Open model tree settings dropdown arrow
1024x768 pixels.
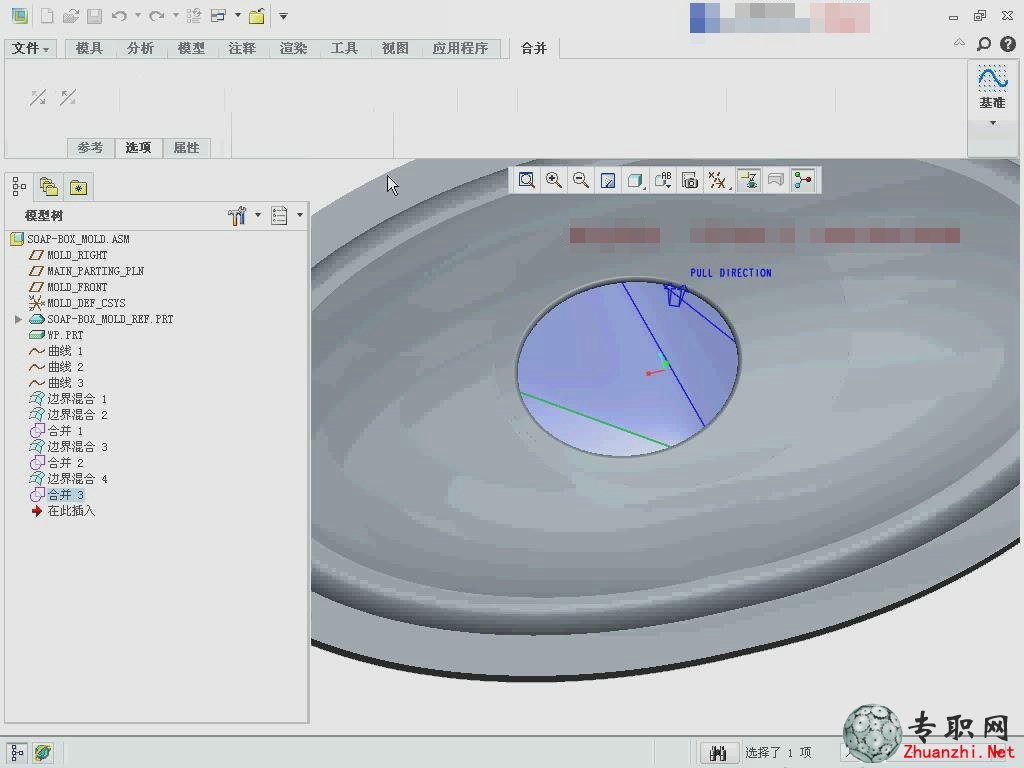click(x=258, y=215)
